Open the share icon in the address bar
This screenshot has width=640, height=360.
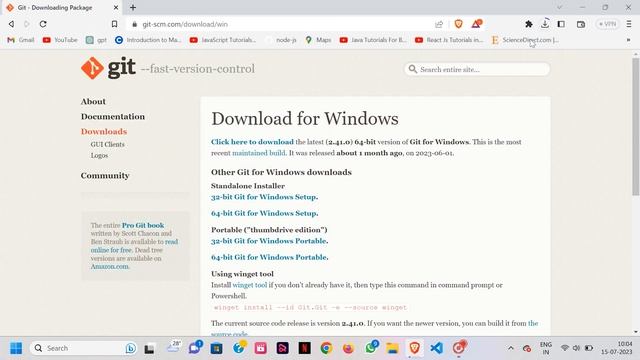[439, 24]
